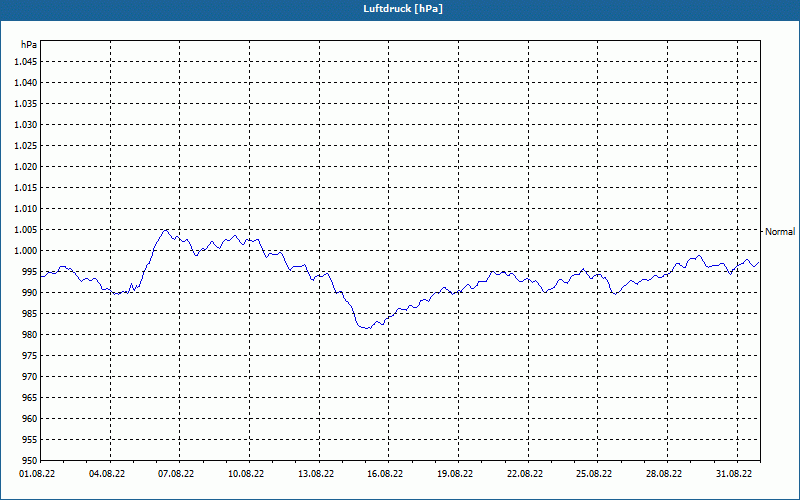Click the 965 y-axis value
Screen dimensions: 800x500
(x=30, y=397)
